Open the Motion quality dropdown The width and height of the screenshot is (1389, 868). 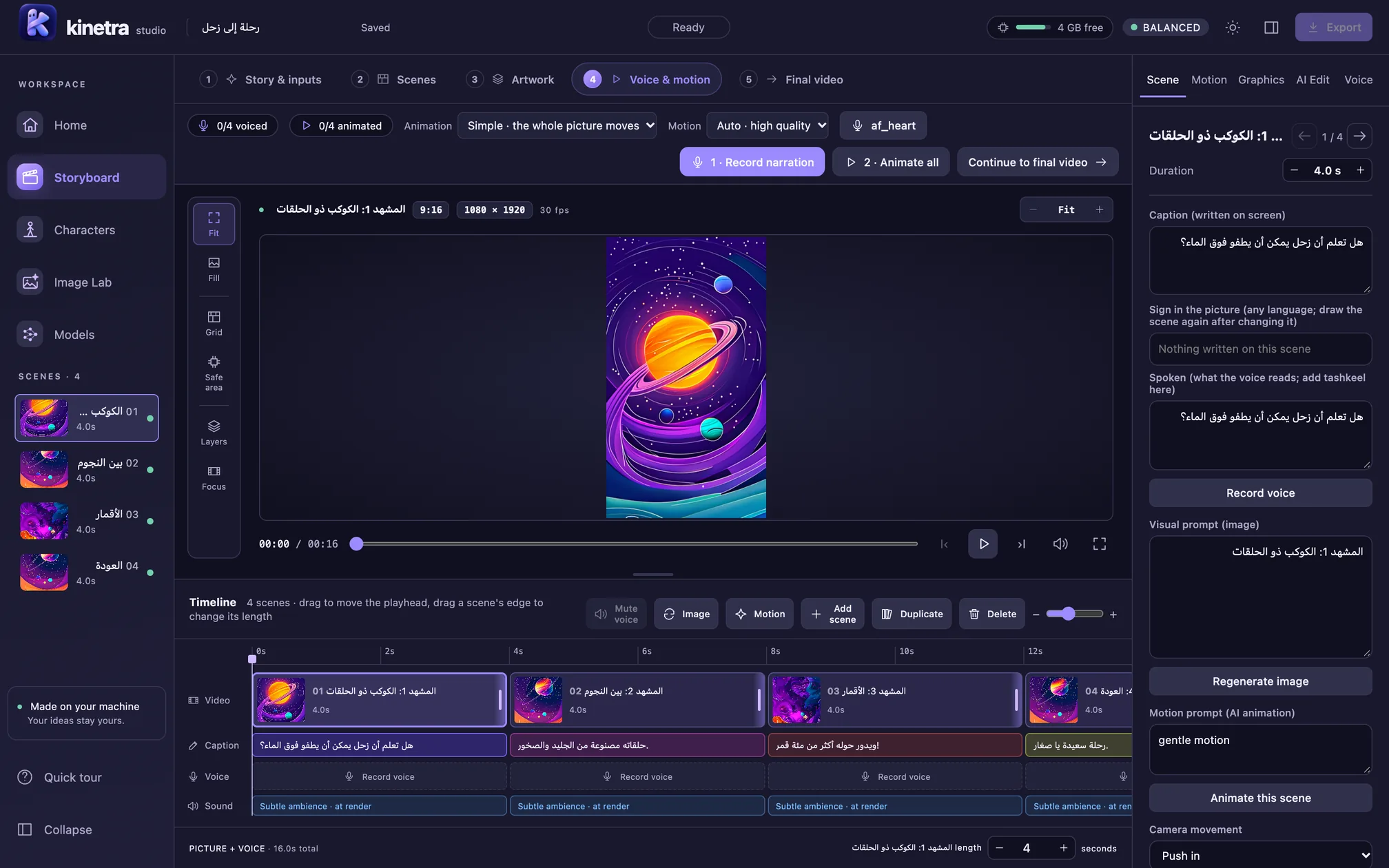(x=768, y=126)
